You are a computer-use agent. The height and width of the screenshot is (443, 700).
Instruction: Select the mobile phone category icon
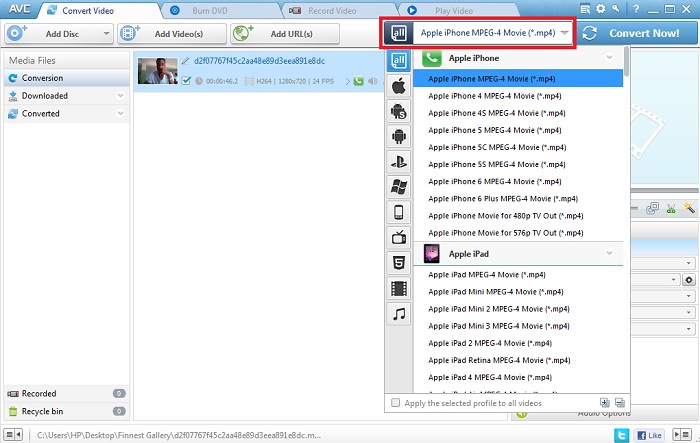(399, 212)
